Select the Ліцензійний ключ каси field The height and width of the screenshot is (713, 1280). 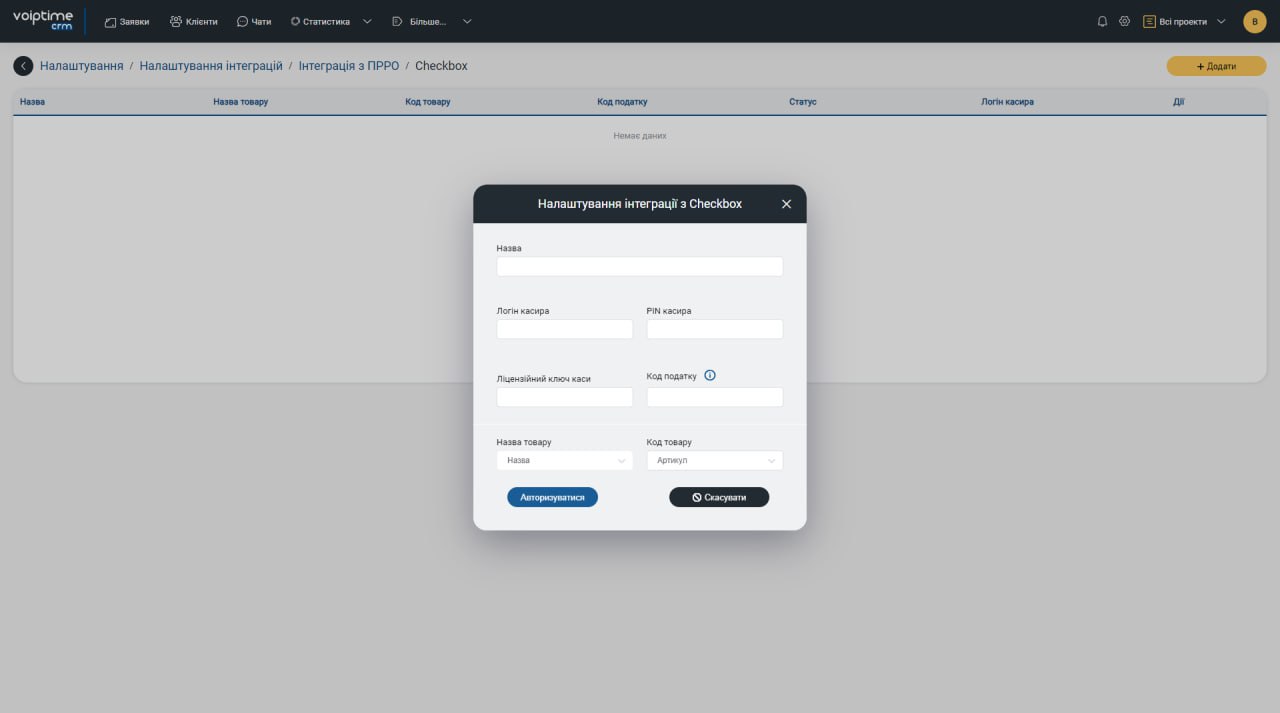[565, 397]
